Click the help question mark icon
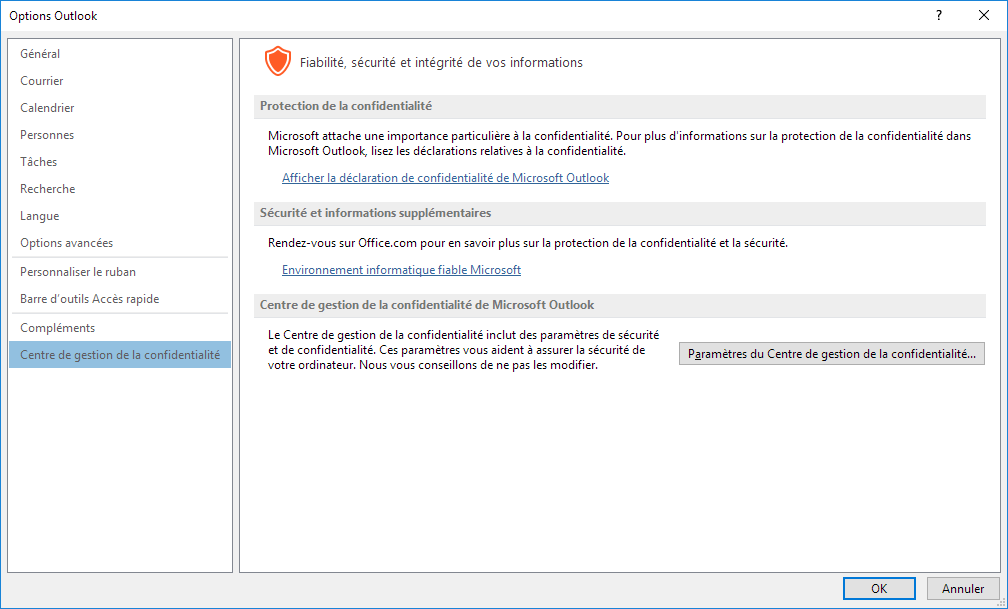The width and height of the screenshot is (1008, 609). click(x=939, y=15)
